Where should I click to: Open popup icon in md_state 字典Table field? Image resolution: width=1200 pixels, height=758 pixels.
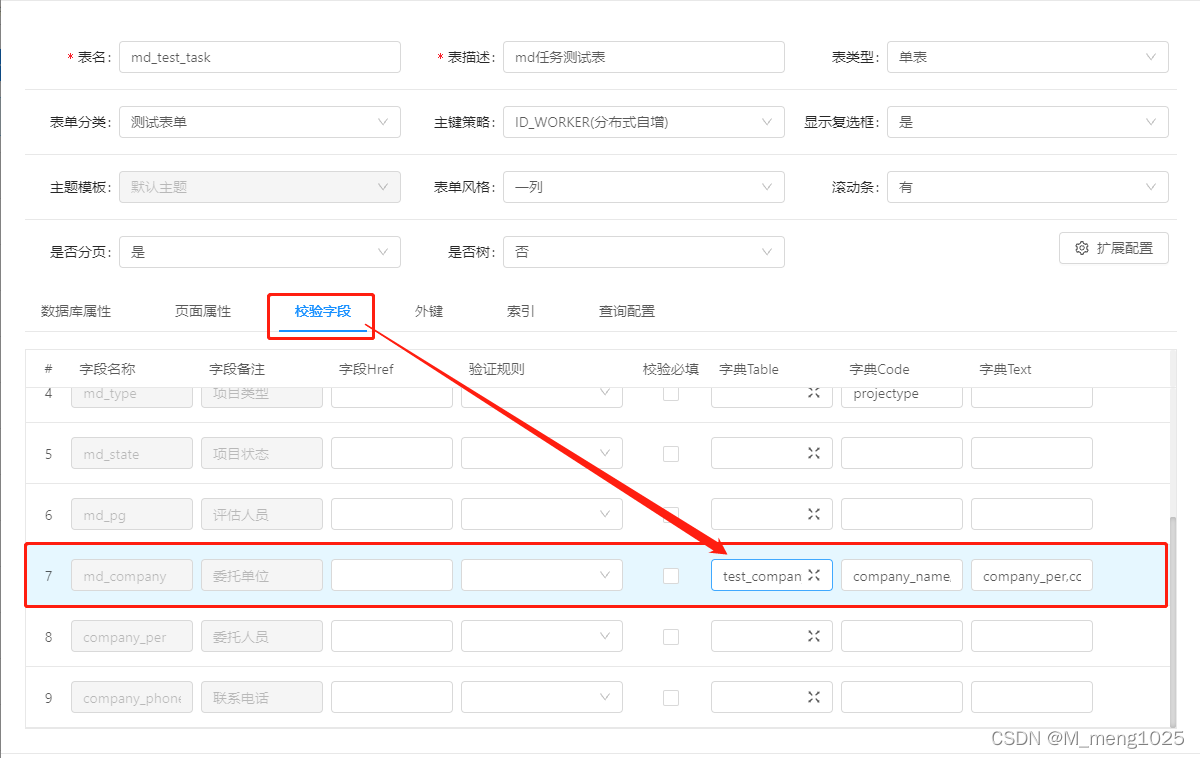tap(814, 453)
